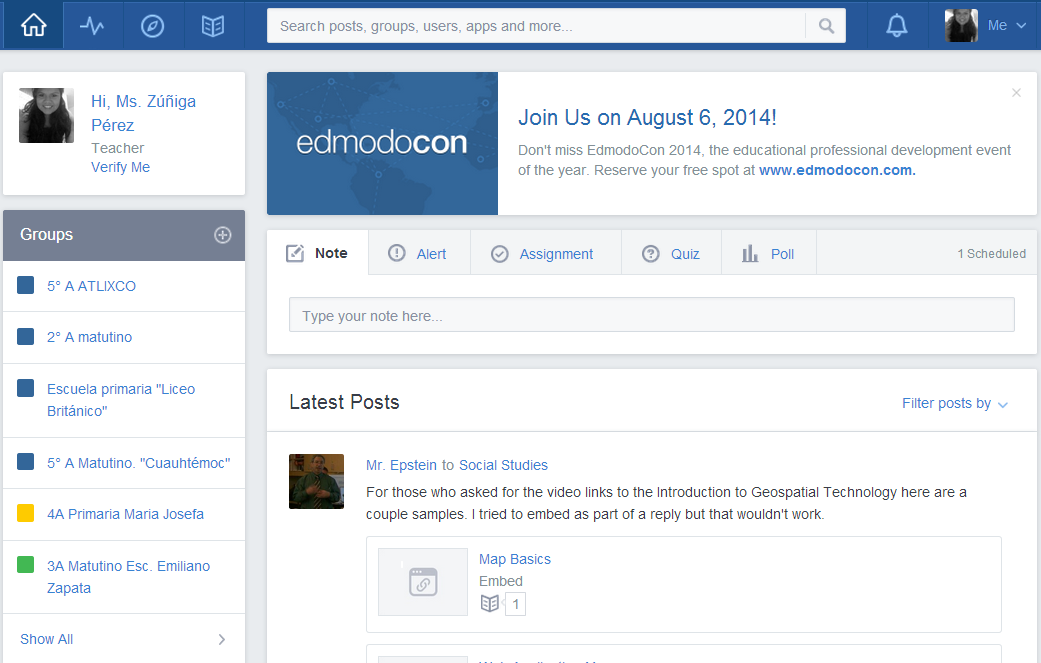Open the Social Studies group link
The image size is (1041, 663).
pos(503,465)
